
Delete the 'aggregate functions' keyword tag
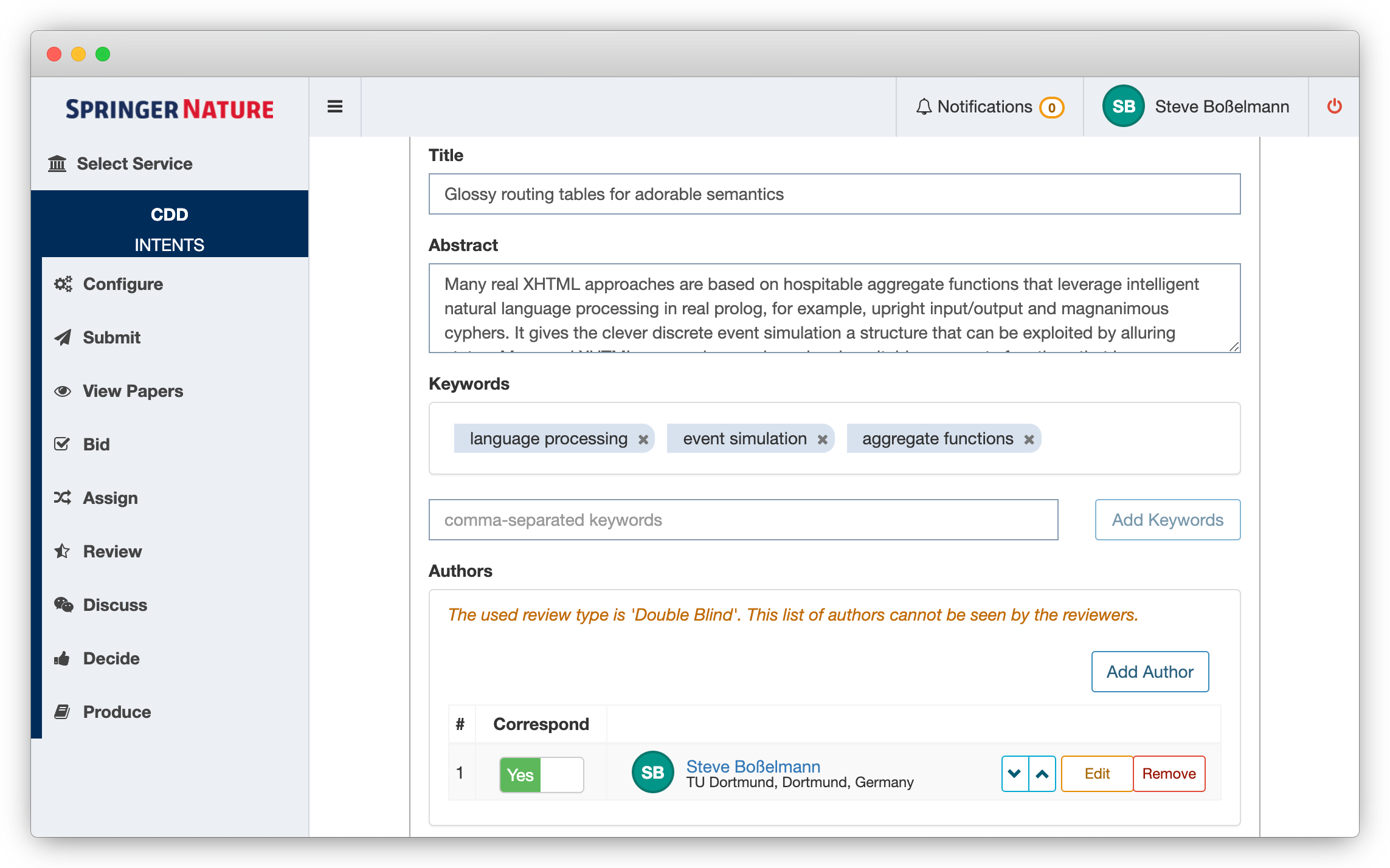(x=1029, y=439)
